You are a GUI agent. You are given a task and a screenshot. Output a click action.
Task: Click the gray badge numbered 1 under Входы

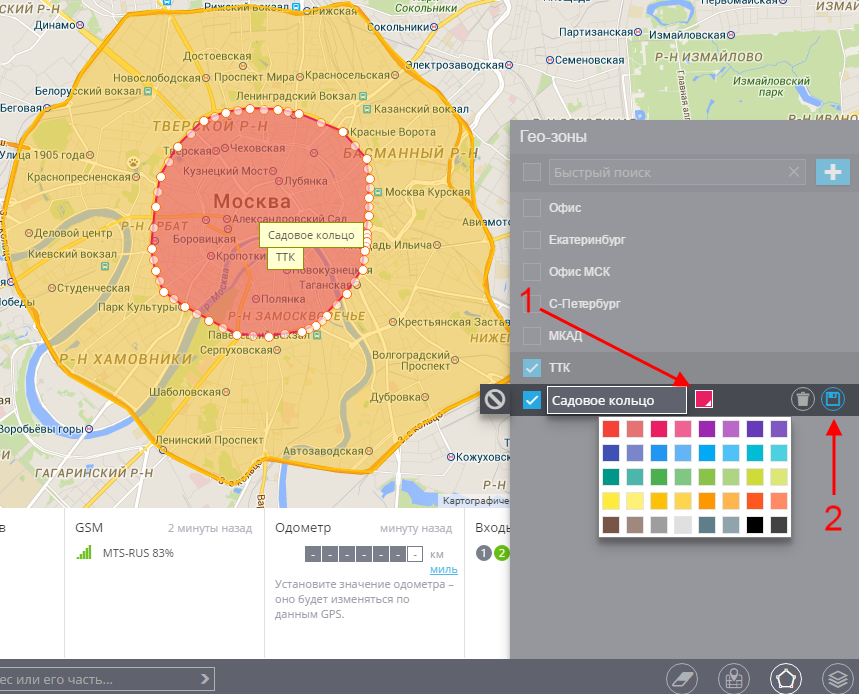tap(483, 553)
